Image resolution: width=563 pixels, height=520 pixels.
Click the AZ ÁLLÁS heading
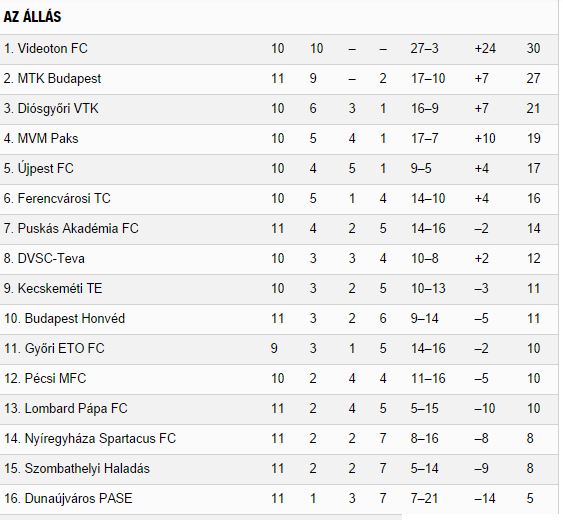tap(32, 17)
